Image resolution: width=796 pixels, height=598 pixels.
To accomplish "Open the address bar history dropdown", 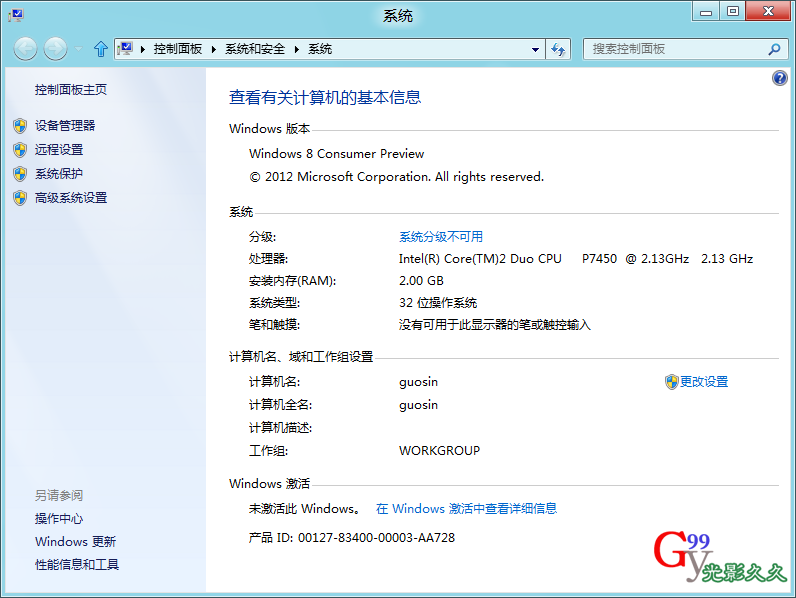I will click(535, 49).
